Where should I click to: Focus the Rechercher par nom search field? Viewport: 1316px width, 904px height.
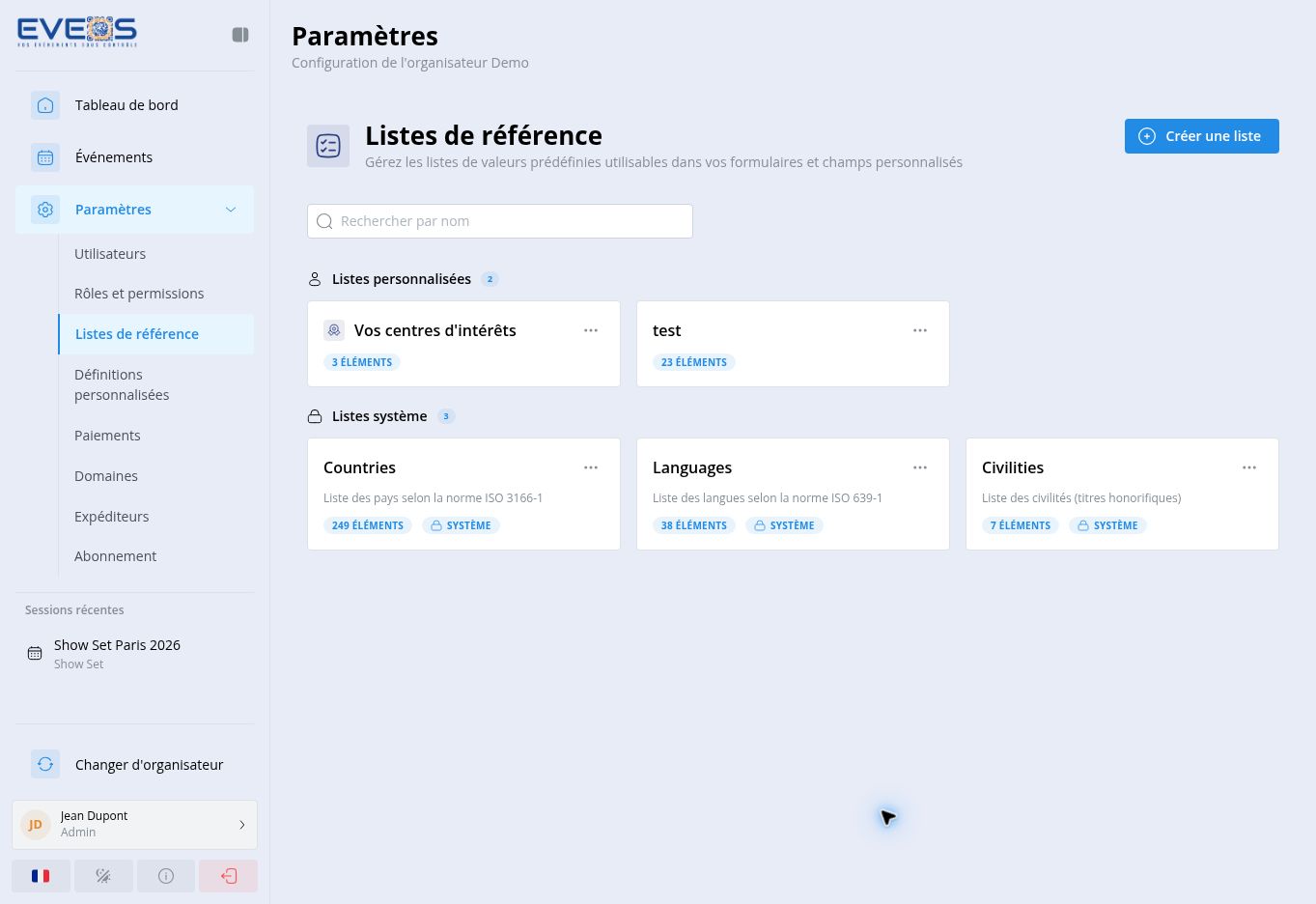(500, 221)
